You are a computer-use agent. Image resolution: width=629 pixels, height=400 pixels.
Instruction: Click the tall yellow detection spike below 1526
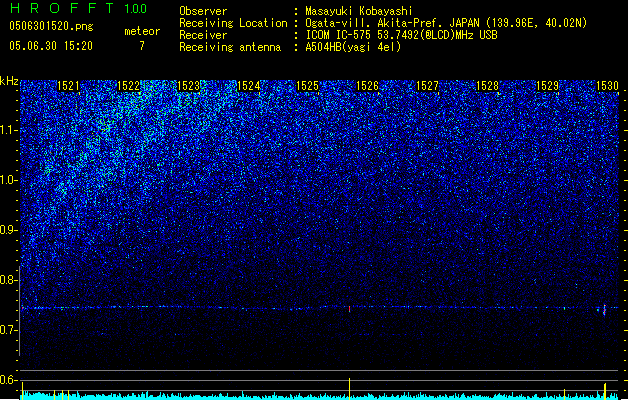349,388
